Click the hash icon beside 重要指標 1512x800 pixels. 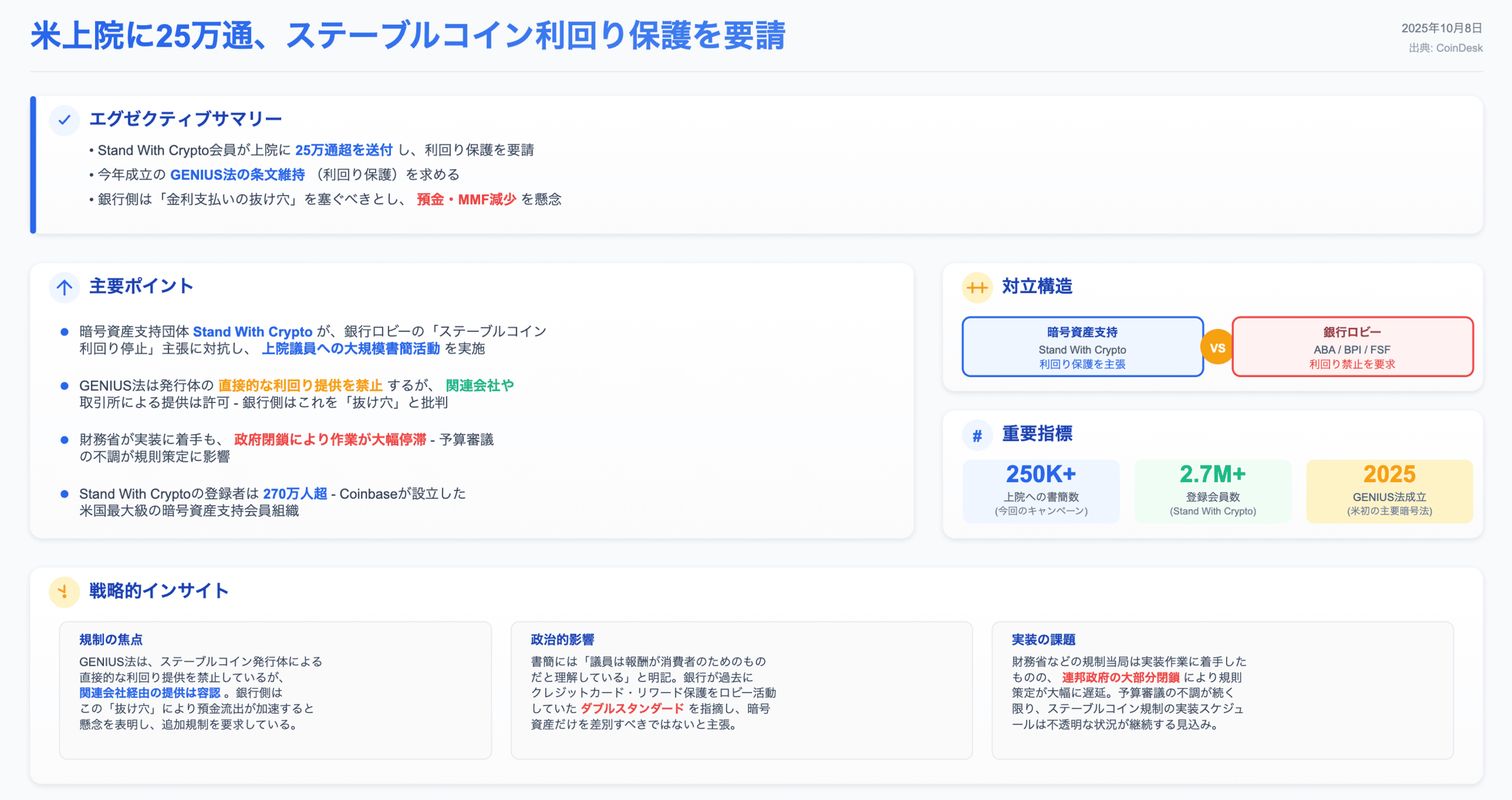pos(977,435)
